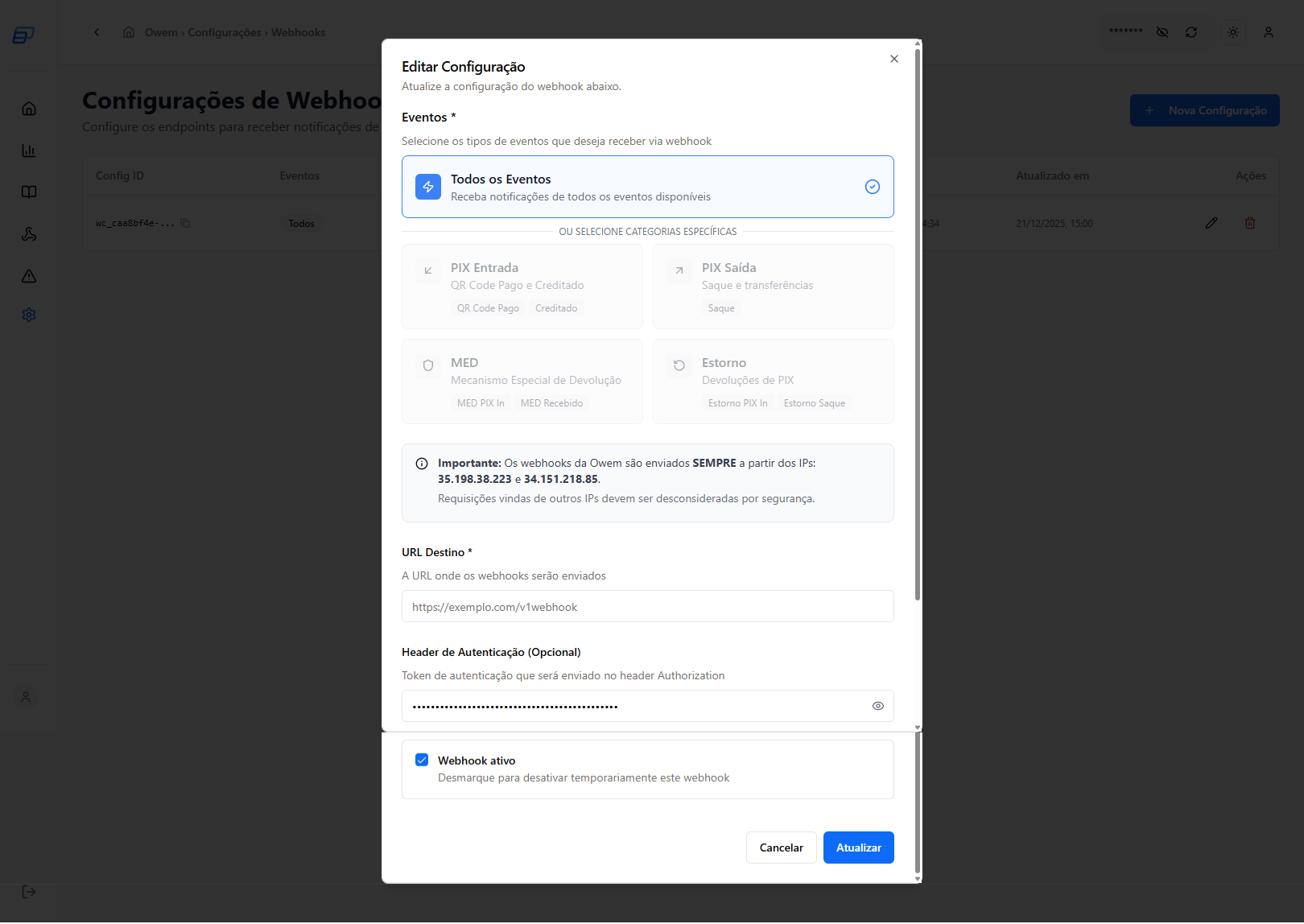Click the refresh icon in the top bar
This screenshot has height=924, width=1304.
coord(1192,31)
